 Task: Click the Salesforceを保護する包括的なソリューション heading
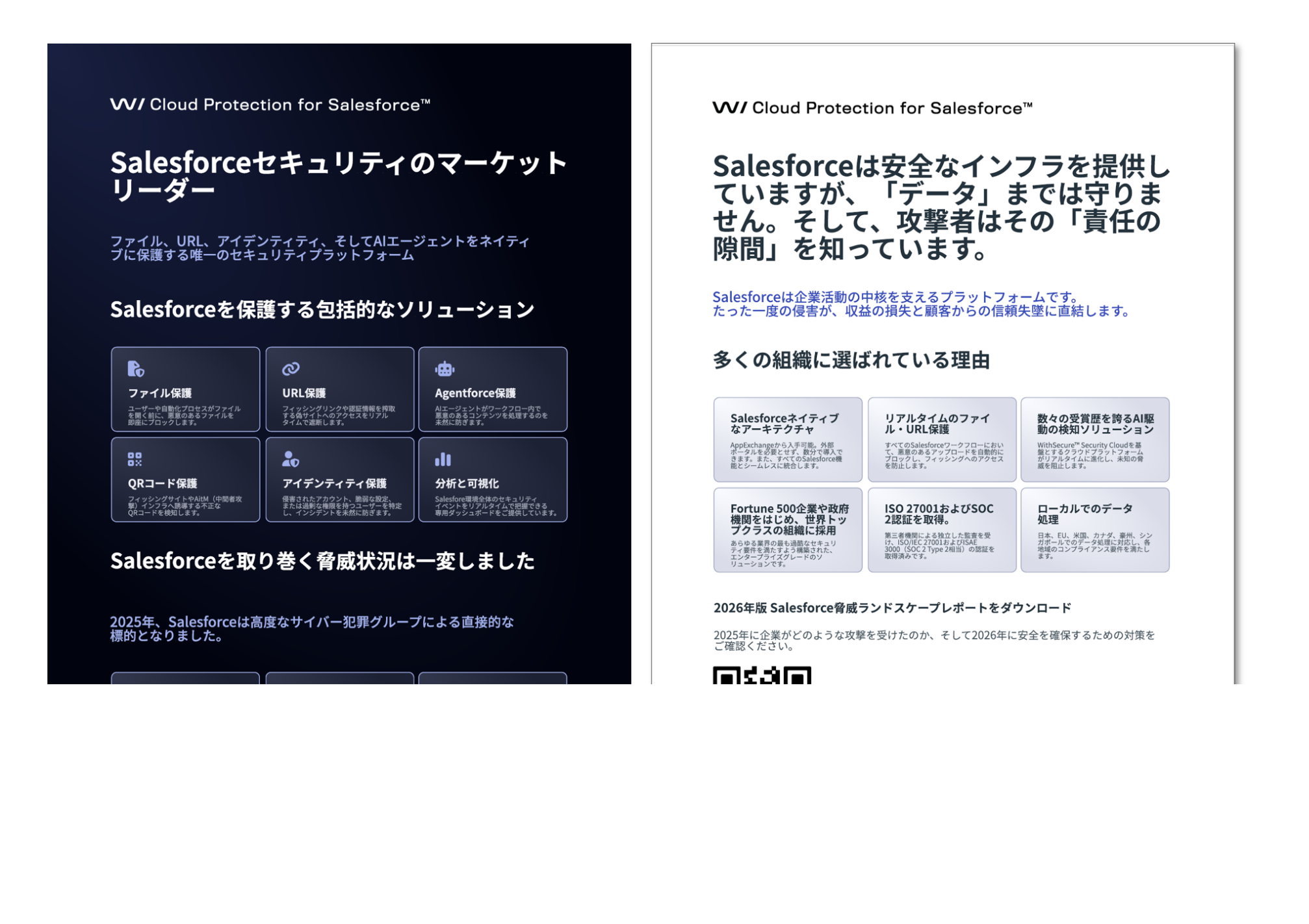(322, 309)
